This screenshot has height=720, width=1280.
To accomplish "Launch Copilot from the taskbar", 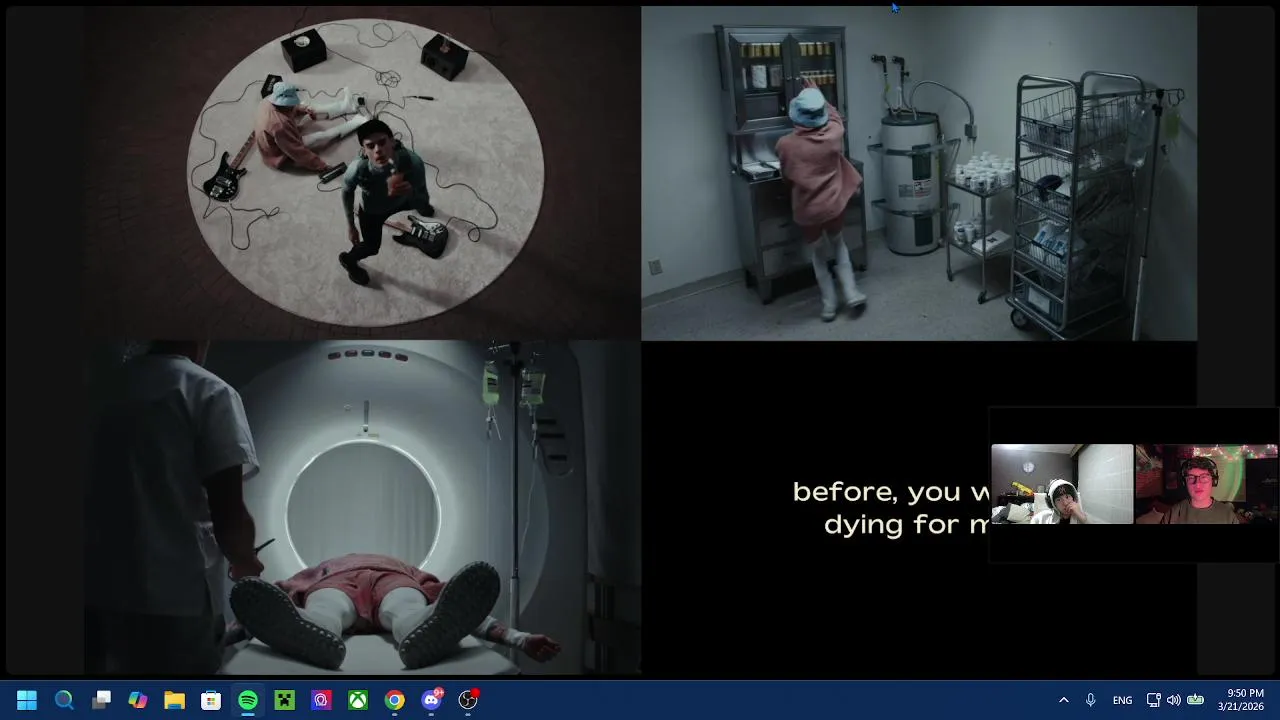I will (138, 700).
